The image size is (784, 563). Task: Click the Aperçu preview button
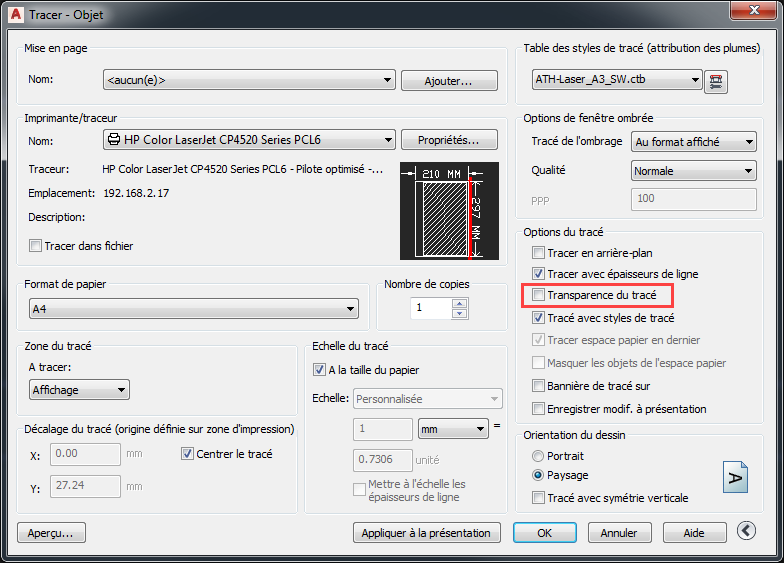tap(51, 533)
